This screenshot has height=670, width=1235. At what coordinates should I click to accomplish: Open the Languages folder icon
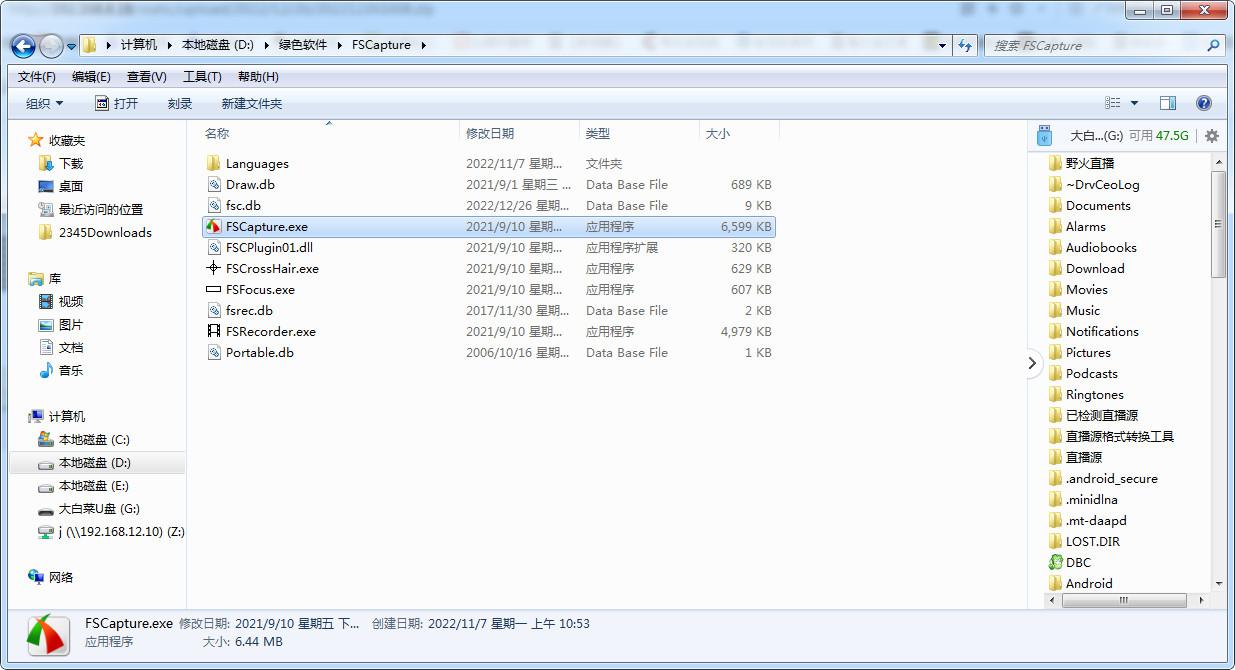pos(213,164)
